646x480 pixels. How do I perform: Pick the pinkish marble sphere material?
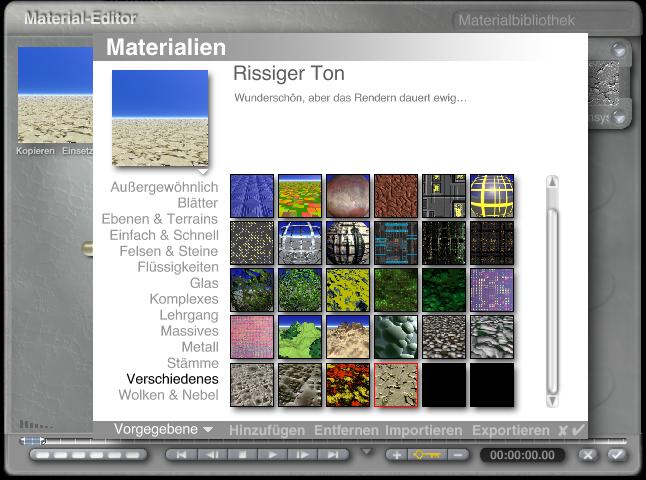click(348, 196)
